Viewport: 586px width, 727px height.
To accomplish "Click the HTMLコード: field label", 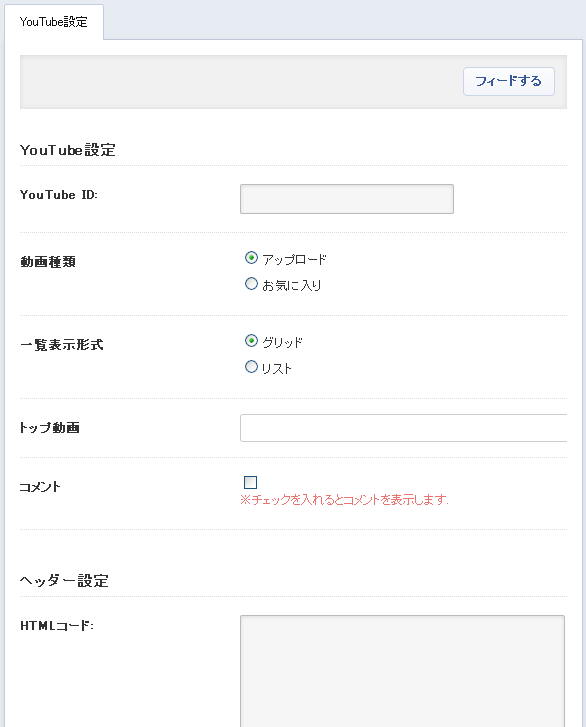I will click(x=57, y=626).
